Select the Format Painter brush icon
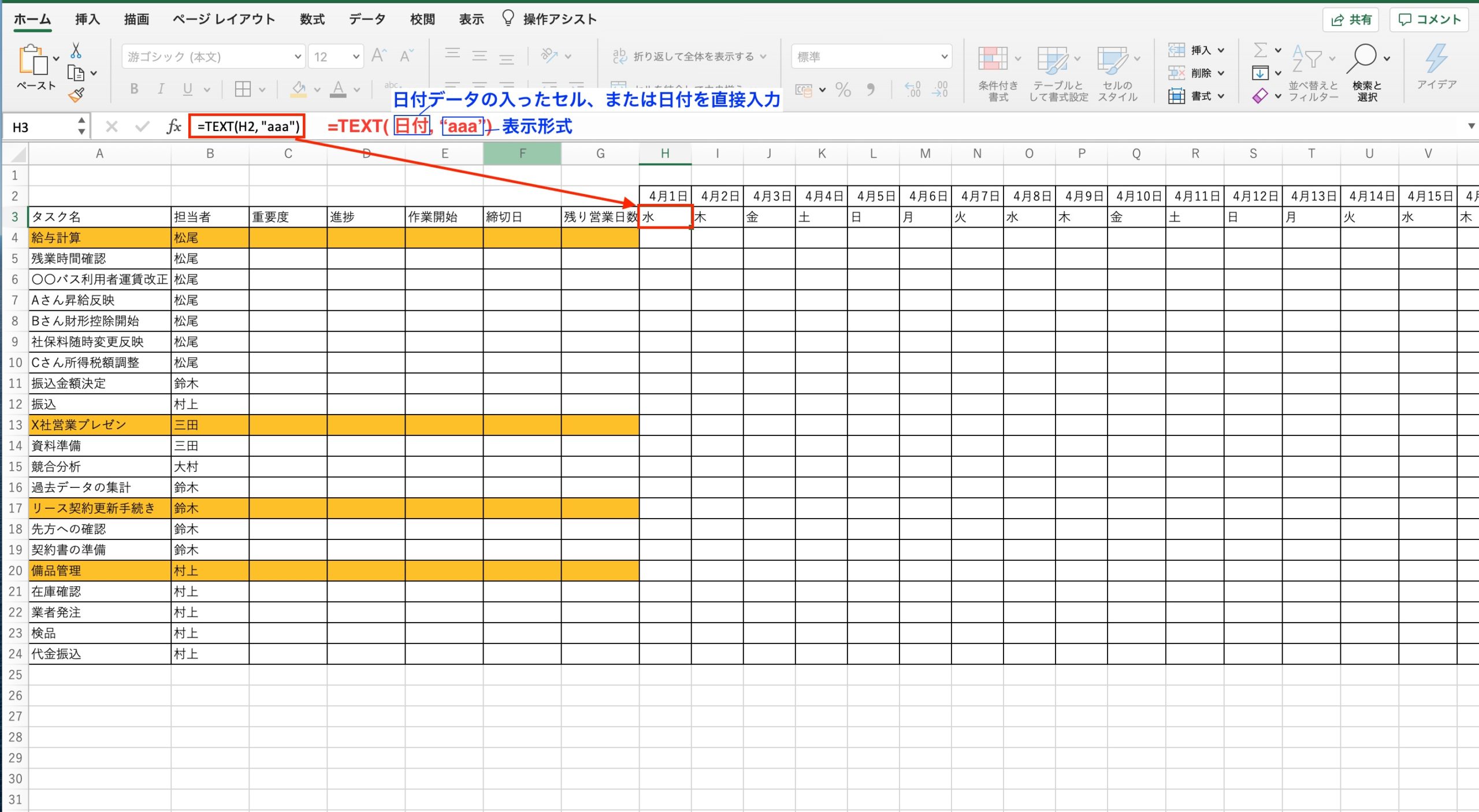1479x812 pixels. pos(76,95)
